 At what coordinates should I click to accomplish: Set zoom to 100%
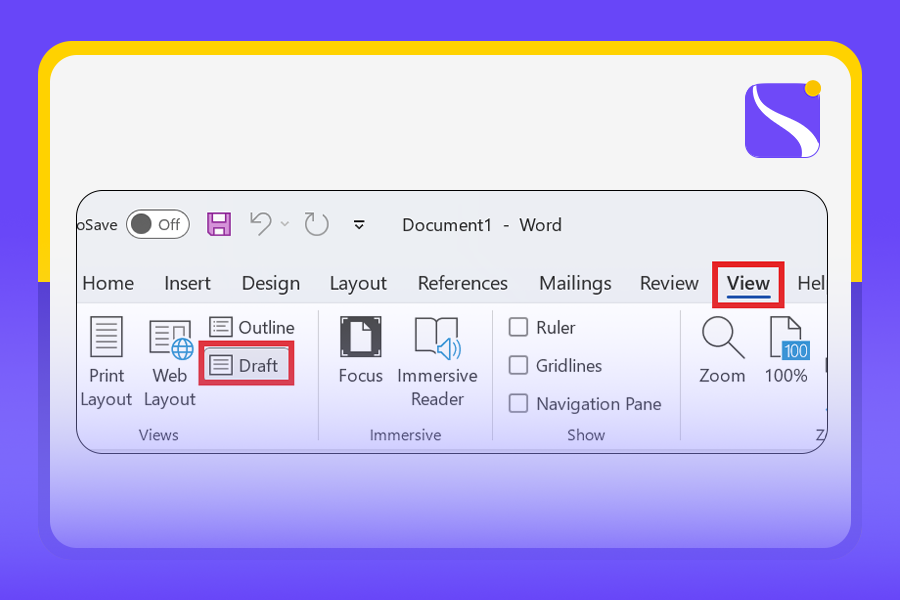[786, 350]
